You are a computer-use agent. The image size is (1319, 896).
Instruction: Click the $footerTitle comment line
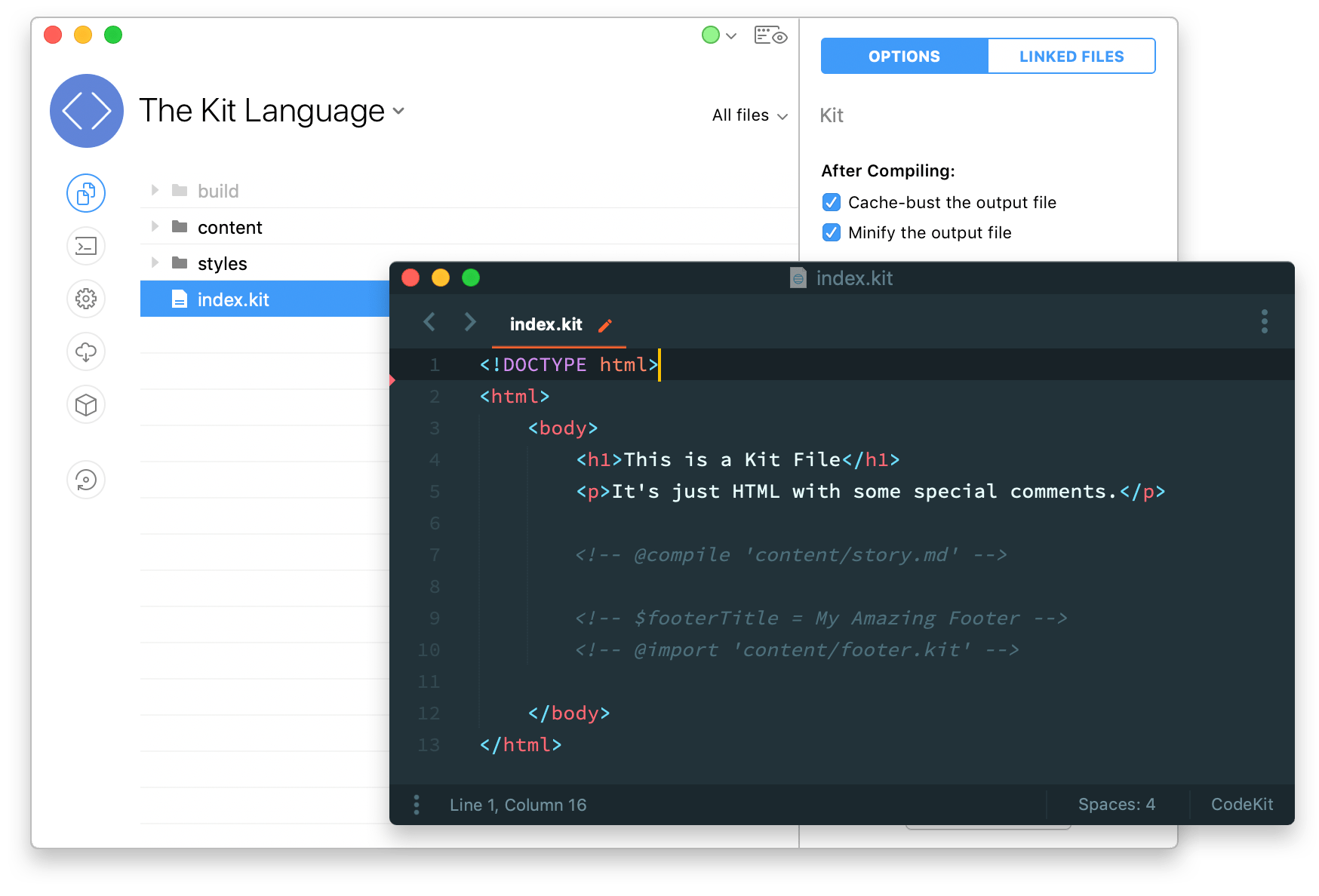click(x=821, y=618)
